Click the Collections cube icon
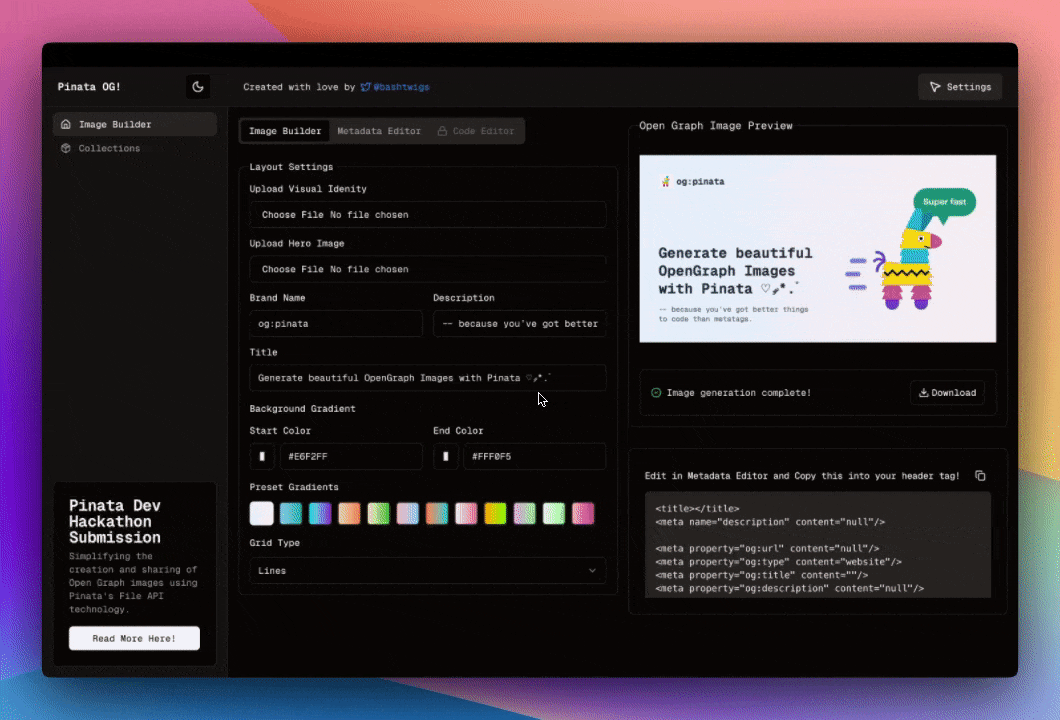Screen dimensions: 1060x720 coord(66,148)
